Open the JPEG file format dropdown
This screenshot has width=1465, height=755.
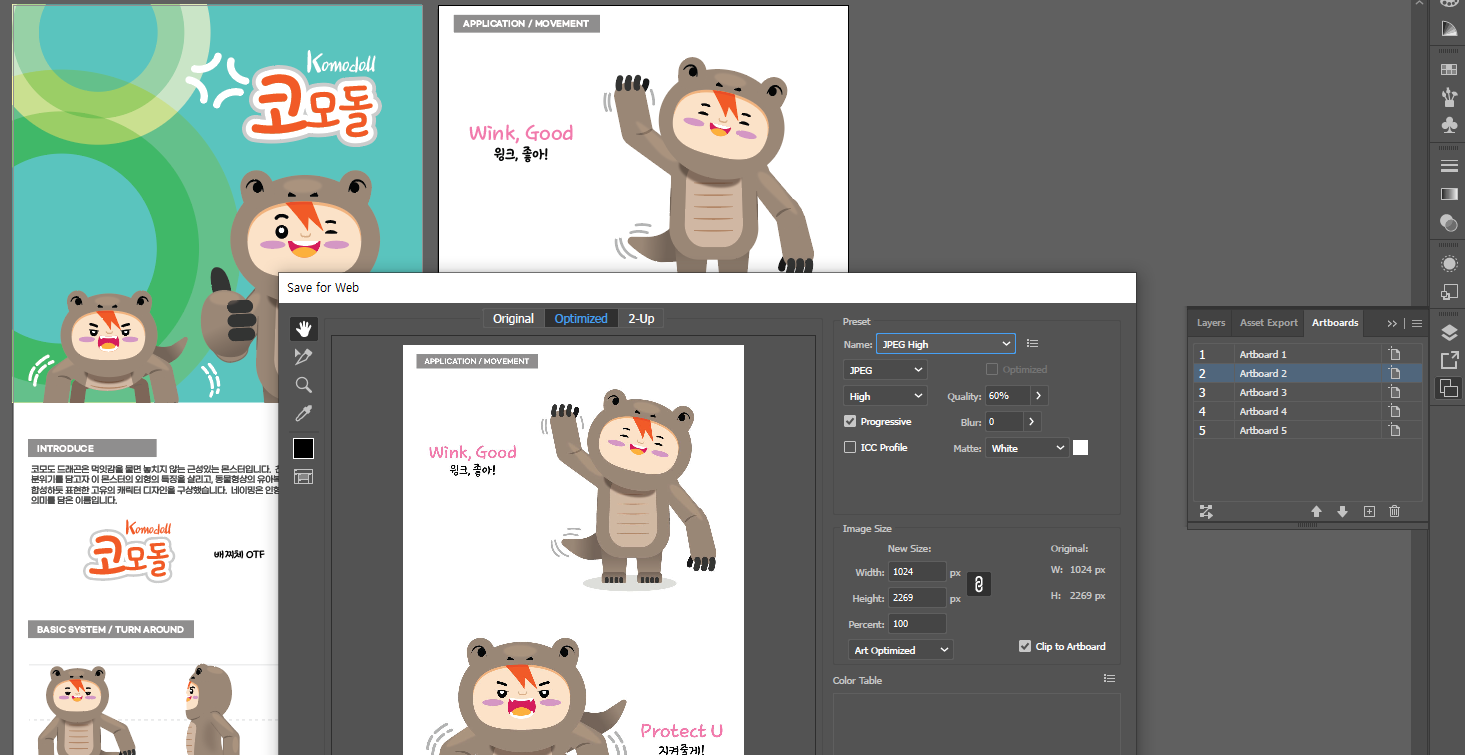click(885, 370)
